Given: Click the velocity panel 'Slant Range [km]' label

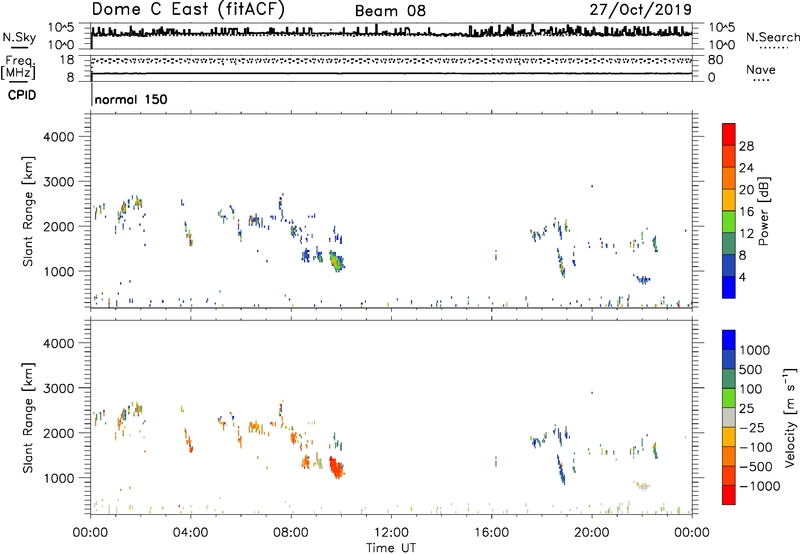Looking at the screenshot, I should coord(28,418).
